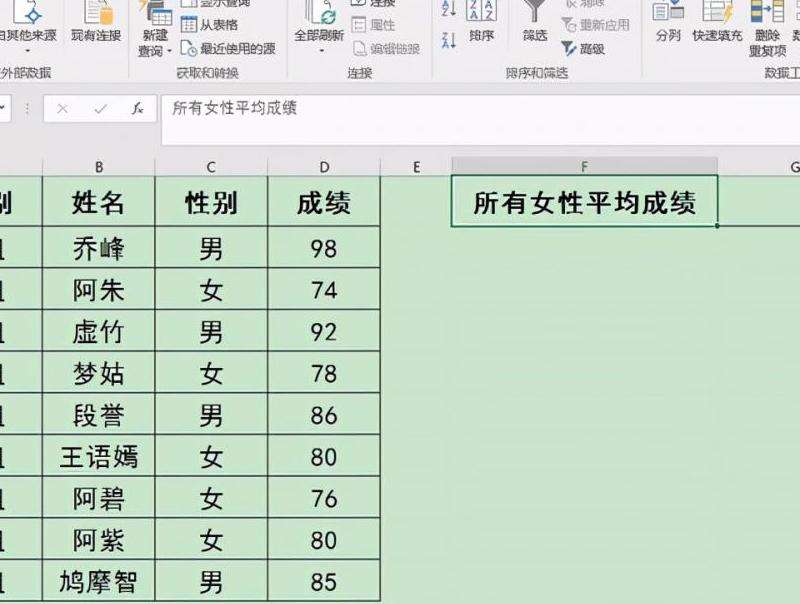800x604 pixels.
Task: Select 阿碧's score cell 76
Action: (x=324, y=498)
